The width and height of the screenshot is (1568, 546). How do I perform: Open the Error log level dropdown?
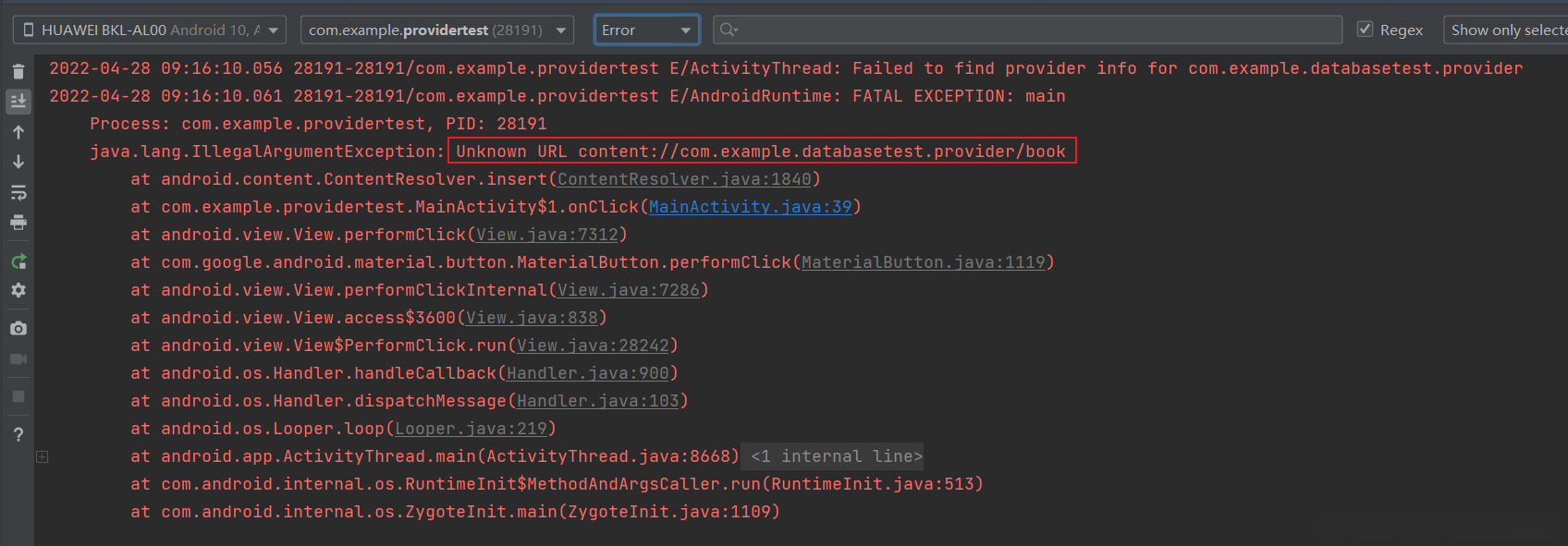click(646, 30)
